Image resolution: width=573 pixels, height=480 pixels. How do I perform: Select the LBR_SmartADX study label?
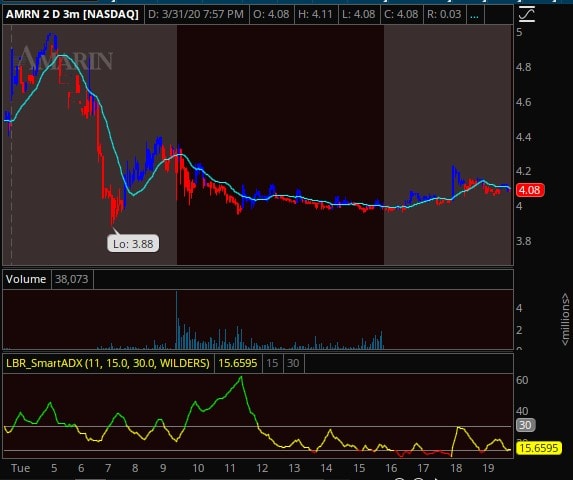108,363
